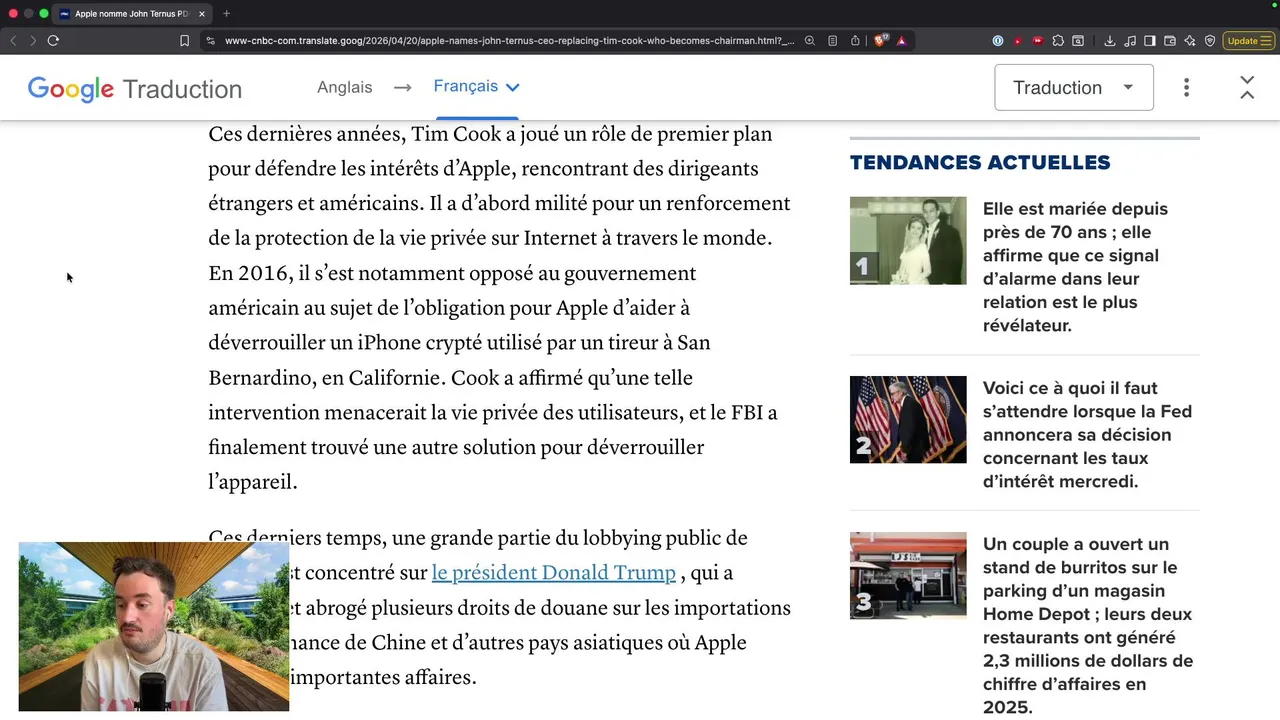1280x720 pixels.
Task: Open reader mode icon
Action: tap(832, 41)
